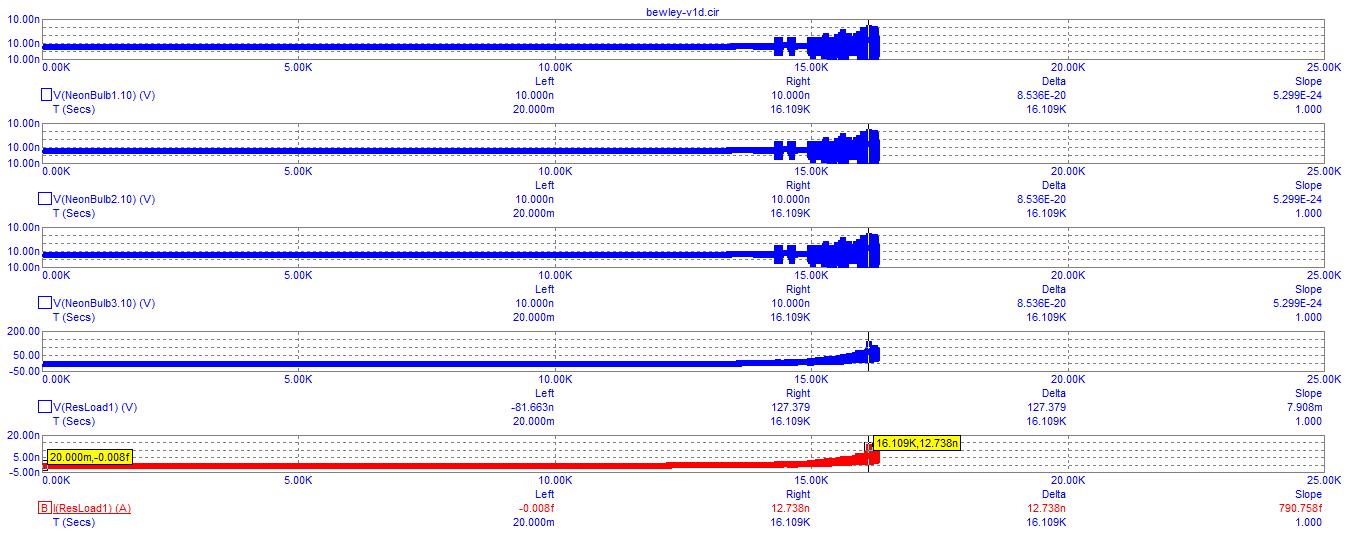Click the Right cursor value 12.738n

click(797, 508)
